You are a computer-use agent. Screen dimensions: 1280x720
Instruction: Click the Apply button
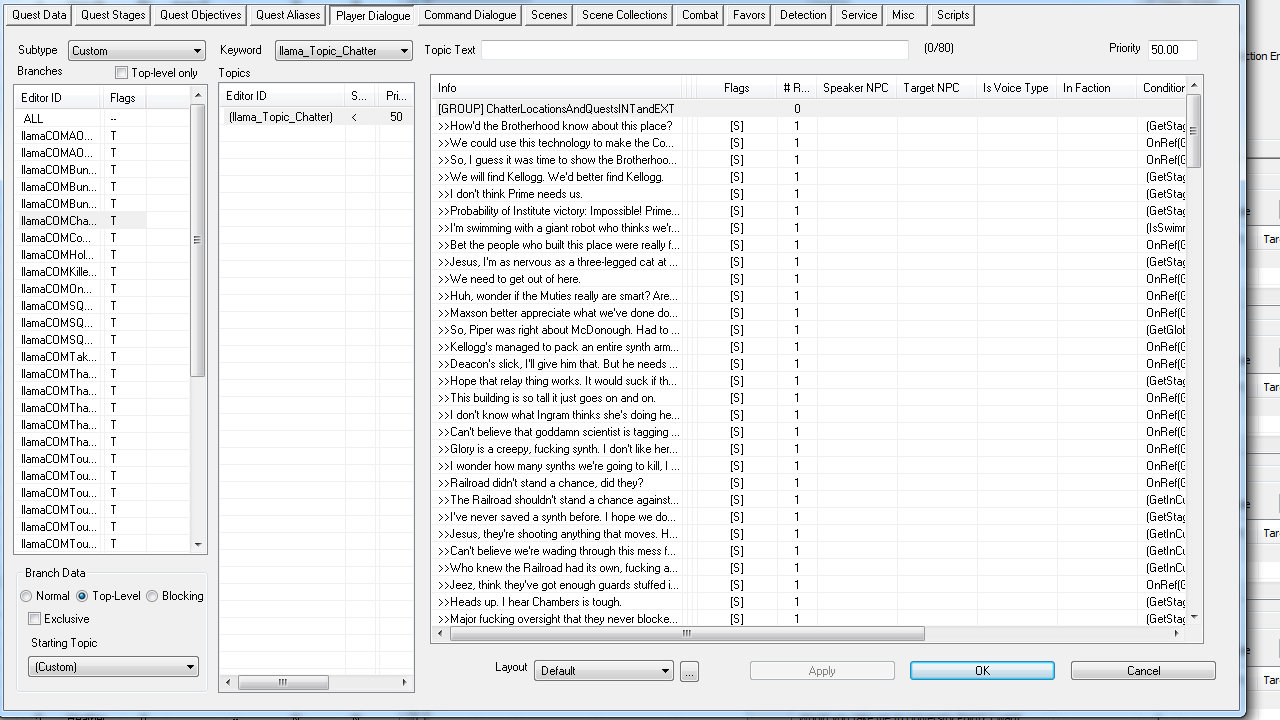[822, 671]
